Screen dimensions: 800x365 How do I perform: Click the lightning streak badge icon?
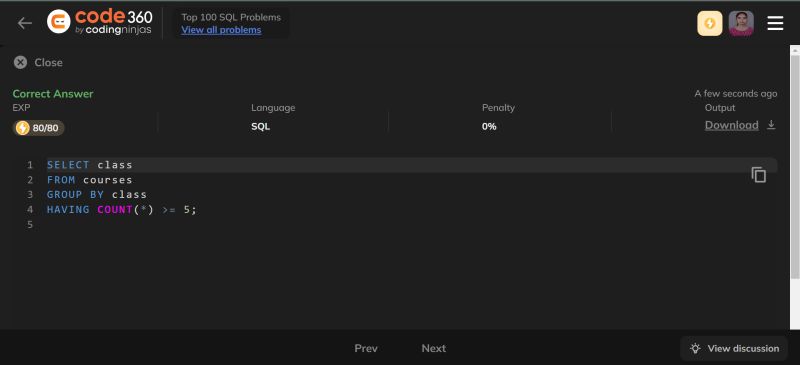710,23
